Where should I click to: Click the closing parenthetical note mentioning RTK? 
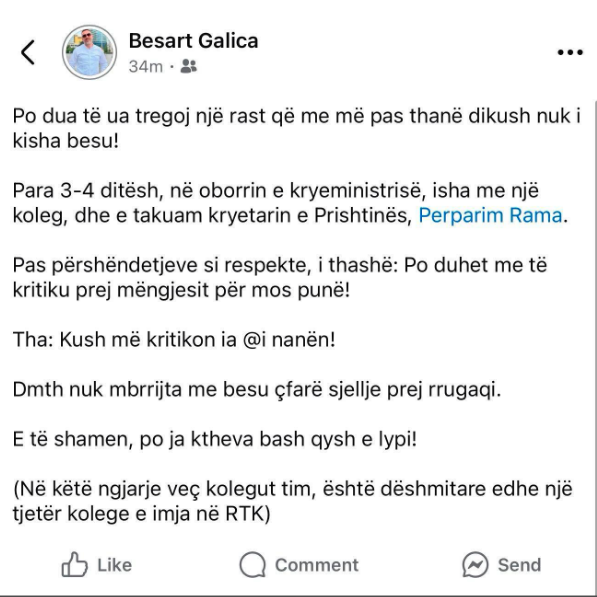coord(292,501)
